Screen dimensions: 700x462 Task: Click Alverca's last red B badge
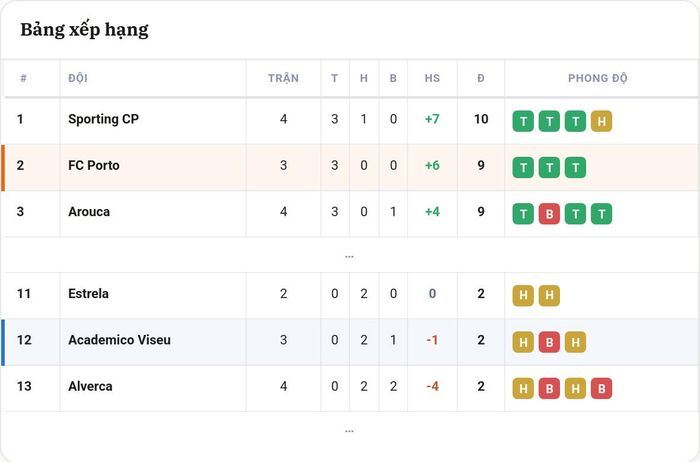coord(601,388)
